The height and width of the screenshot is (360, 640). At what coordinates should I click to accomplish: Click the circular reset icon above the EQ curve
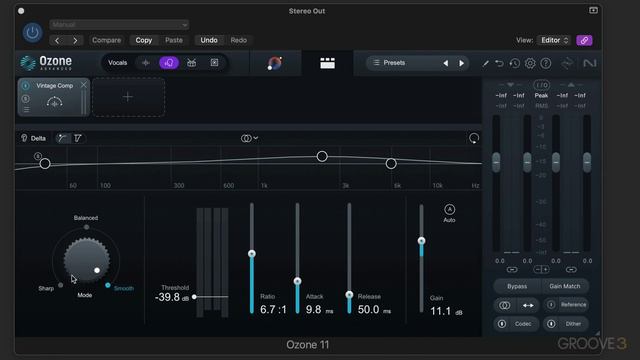474,138
